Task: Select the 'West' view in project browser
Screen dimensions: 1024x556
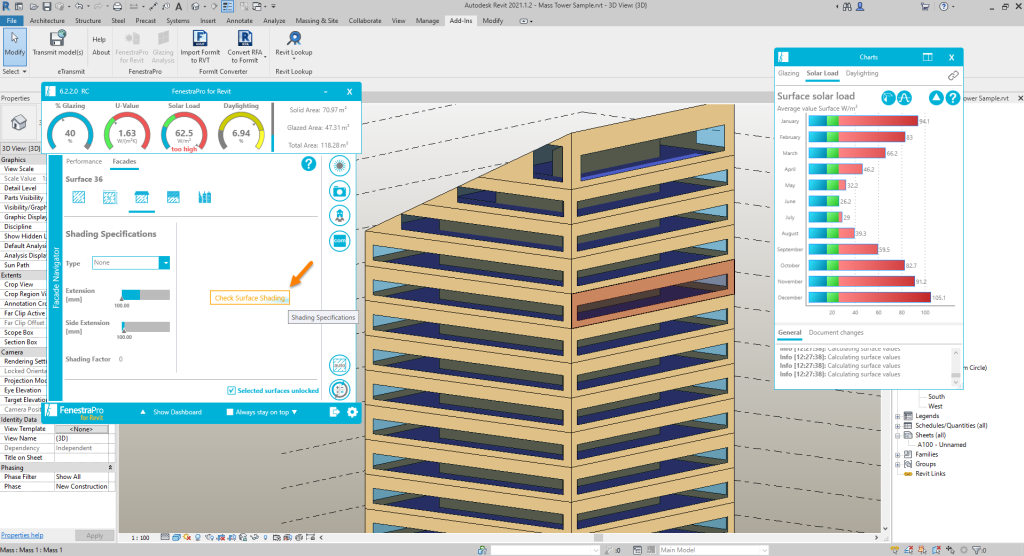Action: click(x=935, y=406)
